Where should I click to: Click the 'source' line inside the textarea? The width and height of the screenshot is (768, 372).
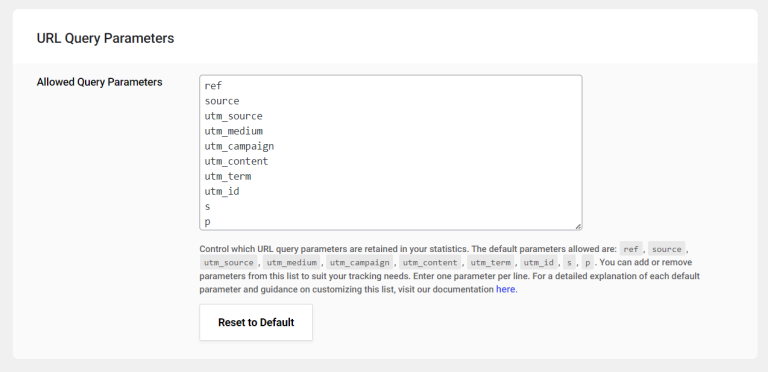222,101
